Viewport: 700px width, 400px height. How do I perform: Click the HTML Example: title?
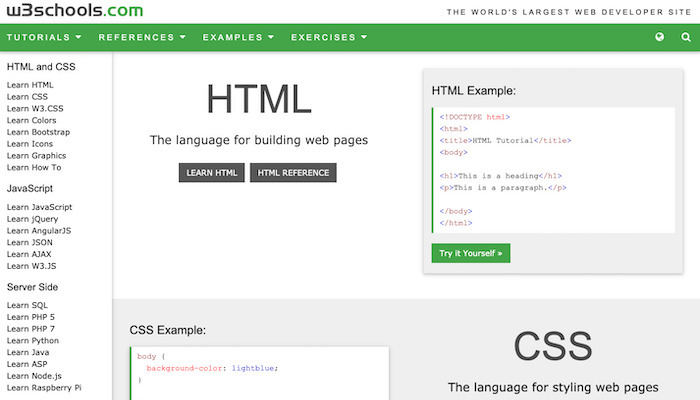[474, 91]
